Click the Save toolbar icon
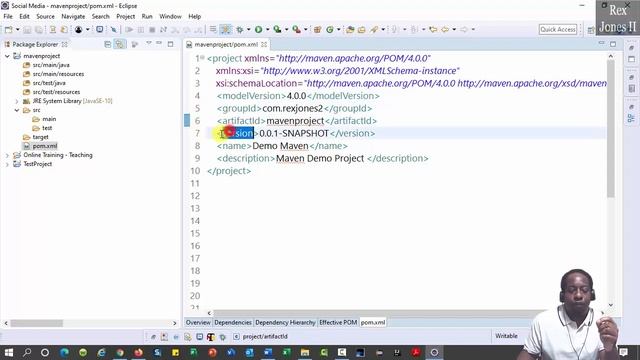This screenshot has width=640, height=360. pyautogui.click(x=27, y=30)
